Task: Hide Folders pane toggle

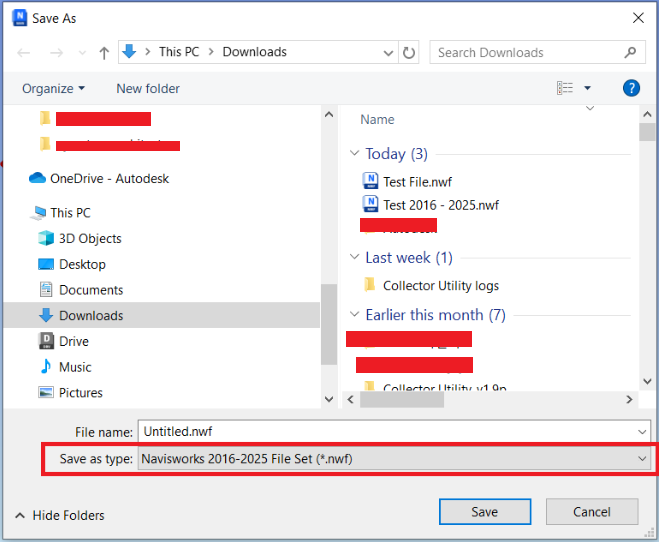Action: click(60, 516)
